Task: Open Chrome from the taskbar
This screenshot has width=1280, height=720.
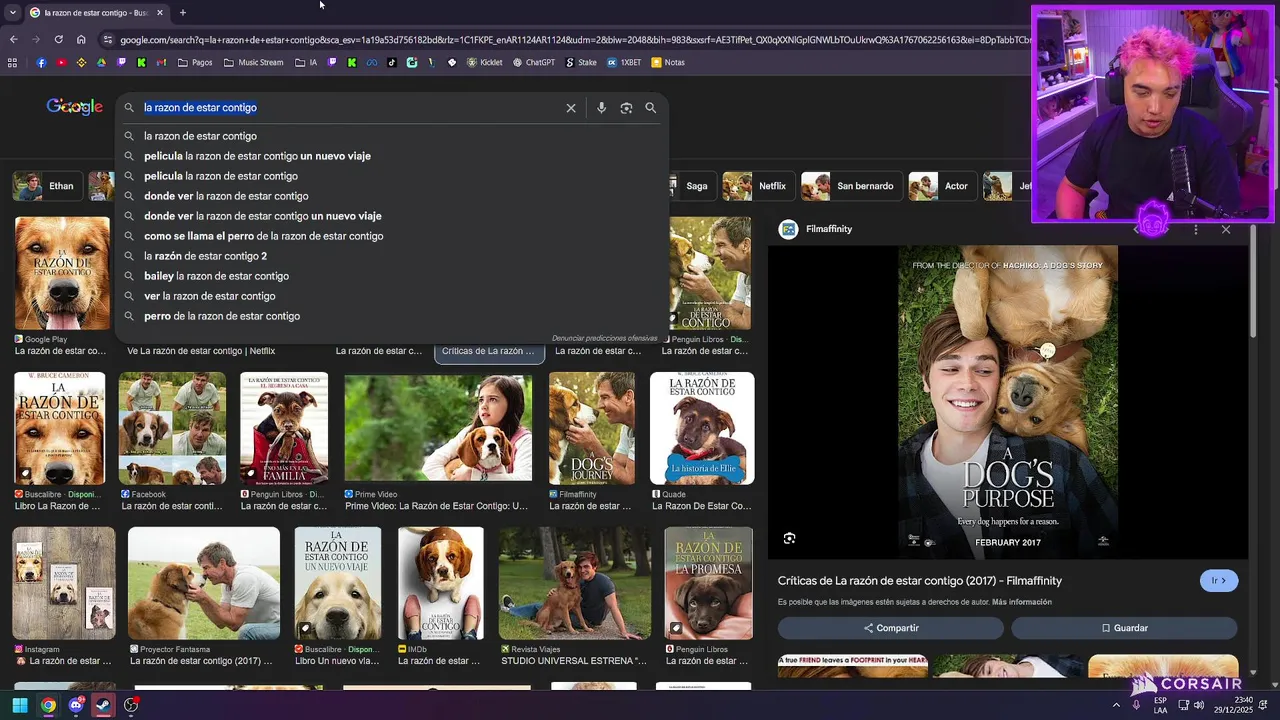Action: pyautogui.click(x=48, y=706)
